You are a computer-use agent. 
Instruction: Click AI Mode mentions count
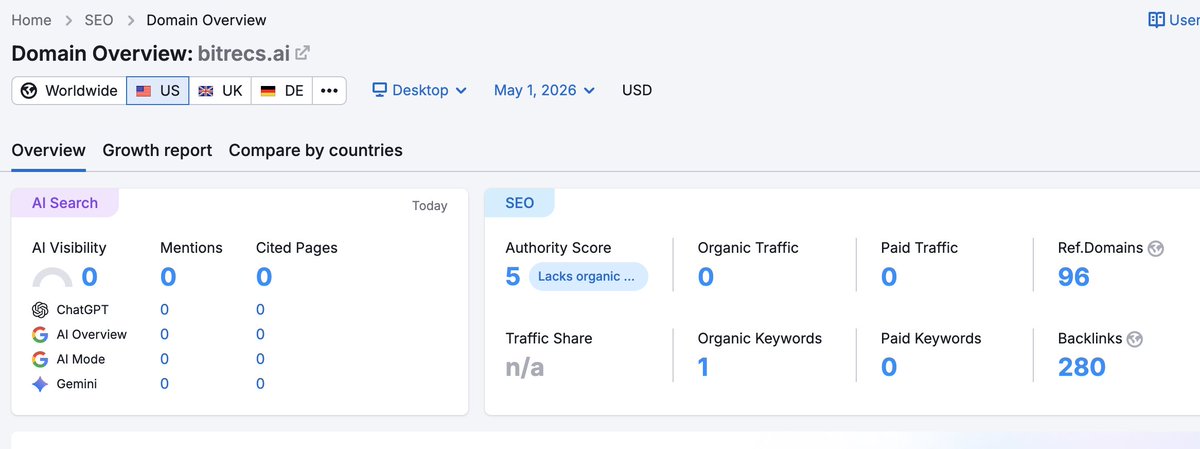pyautogui.click(x=164, y=359)
